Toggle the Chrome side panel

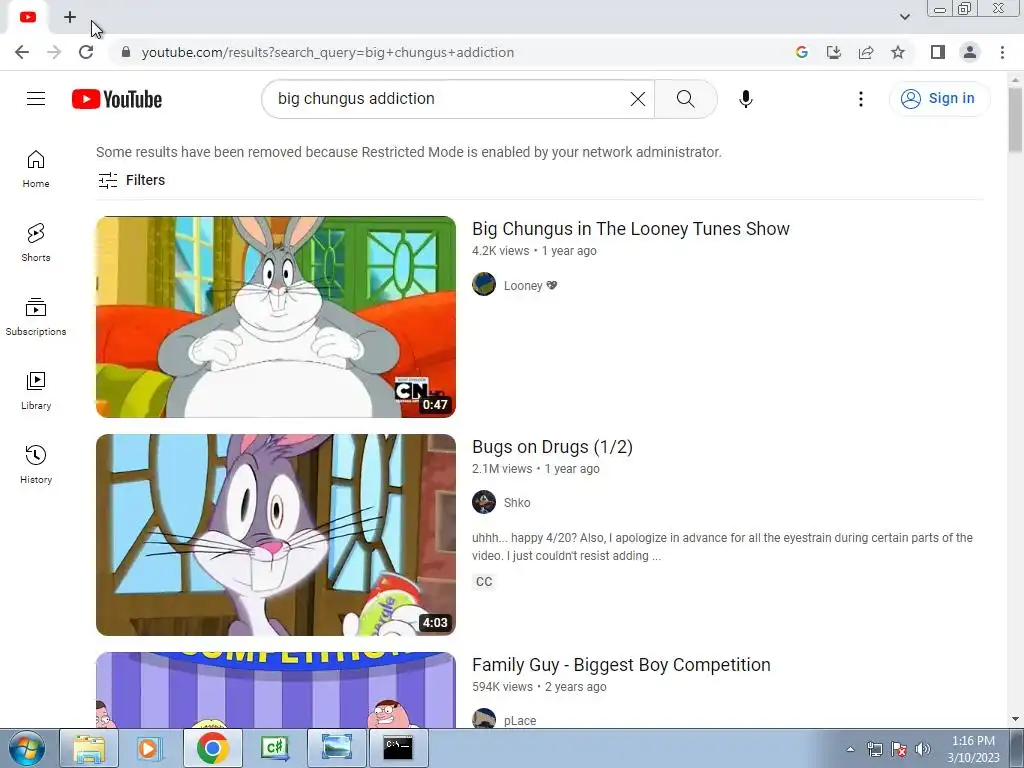click(938, 52)
